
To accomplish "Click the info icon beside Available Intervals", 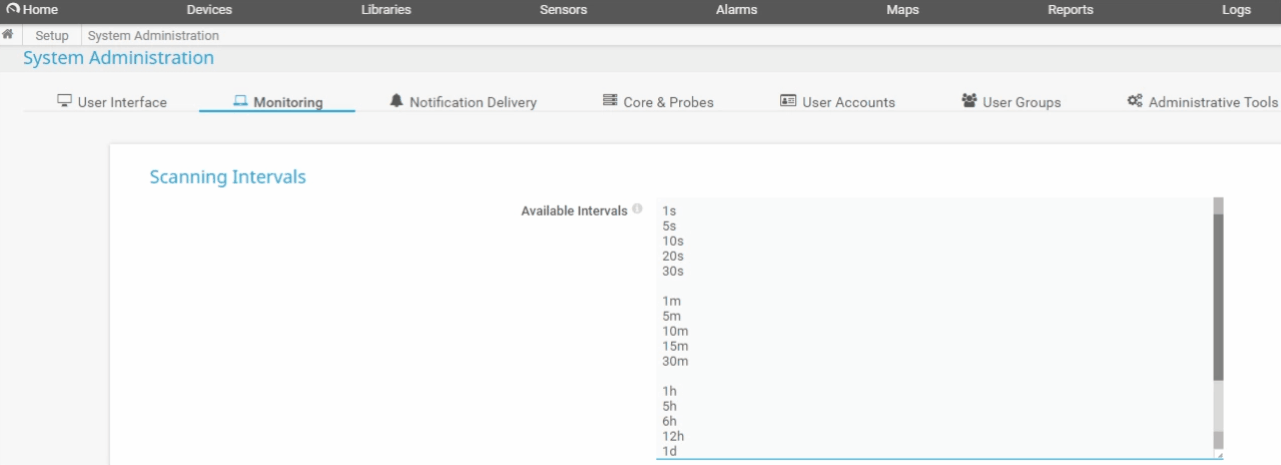I will [x=637, y=210].
